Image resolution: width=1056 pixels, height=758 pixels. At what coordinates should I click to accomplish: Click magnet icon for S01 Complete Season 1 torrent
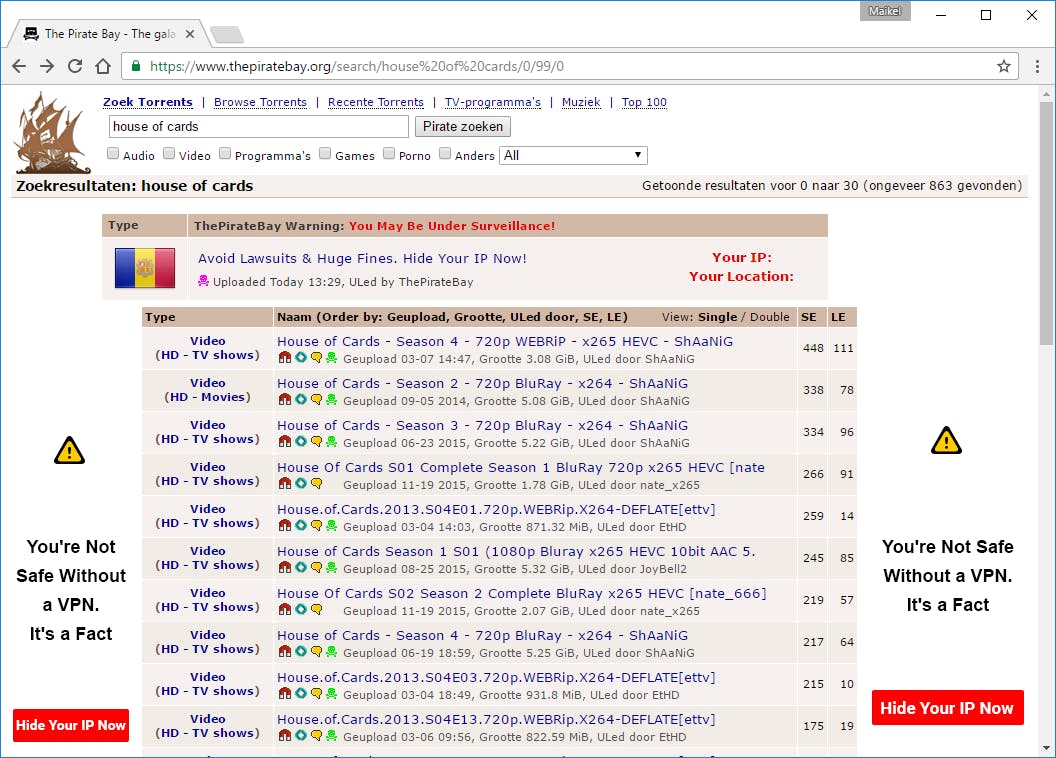coord(285,484)
